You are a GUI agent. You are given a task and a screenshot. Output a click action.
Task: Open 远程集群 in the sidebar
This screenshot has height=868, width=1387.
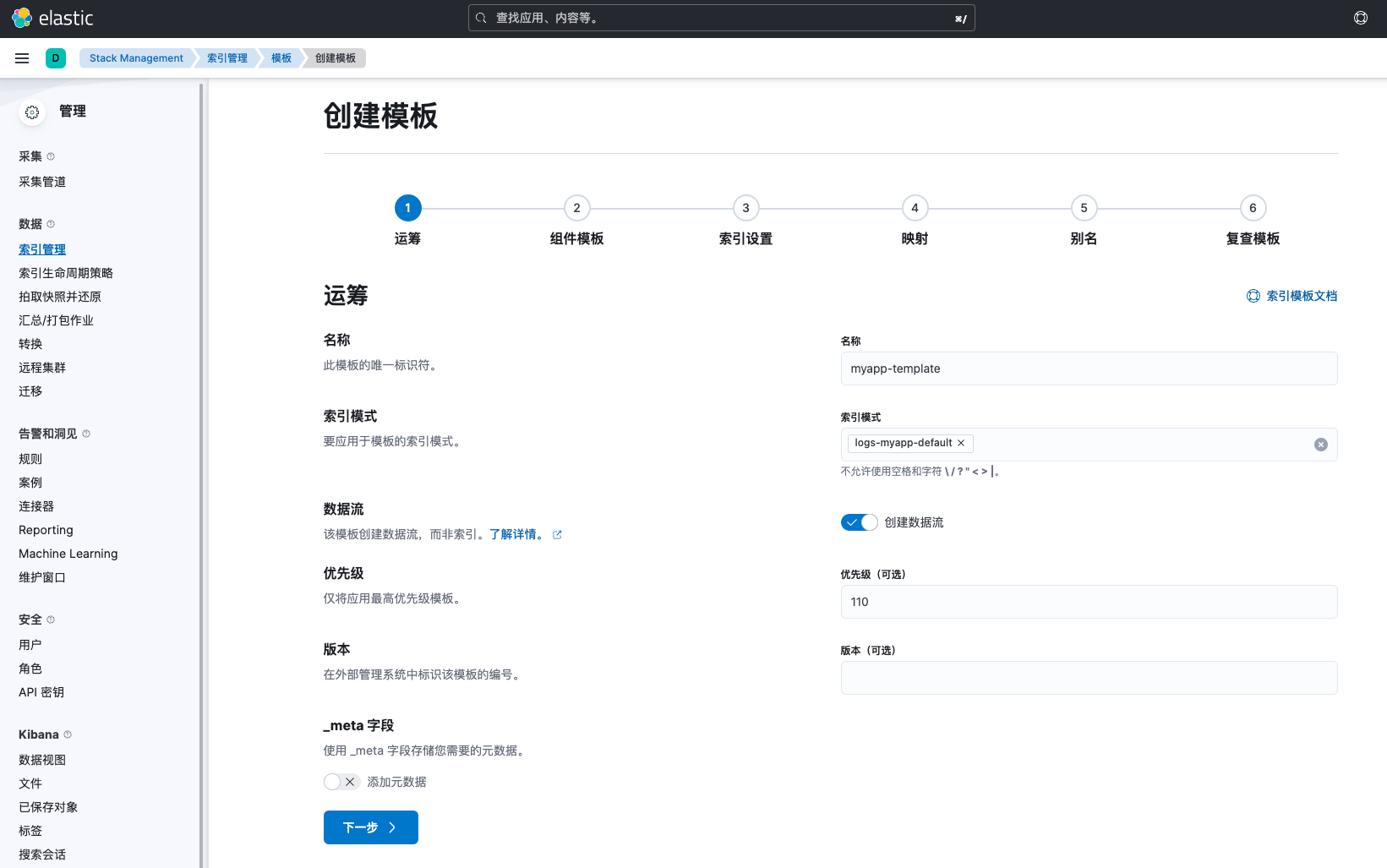(42, 368)
